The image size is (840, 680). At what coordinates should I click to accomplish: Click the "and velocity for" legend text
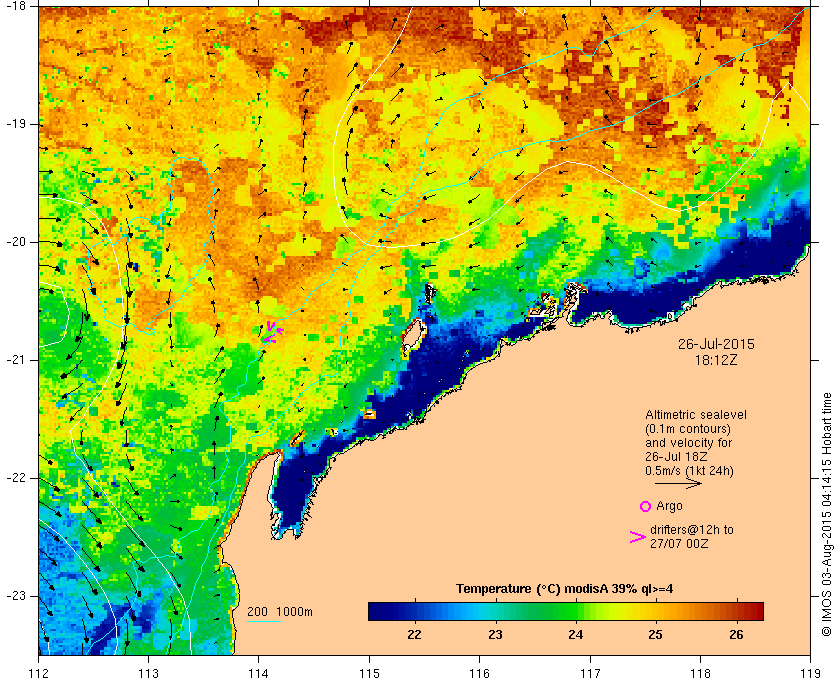(x=688, y=443)
